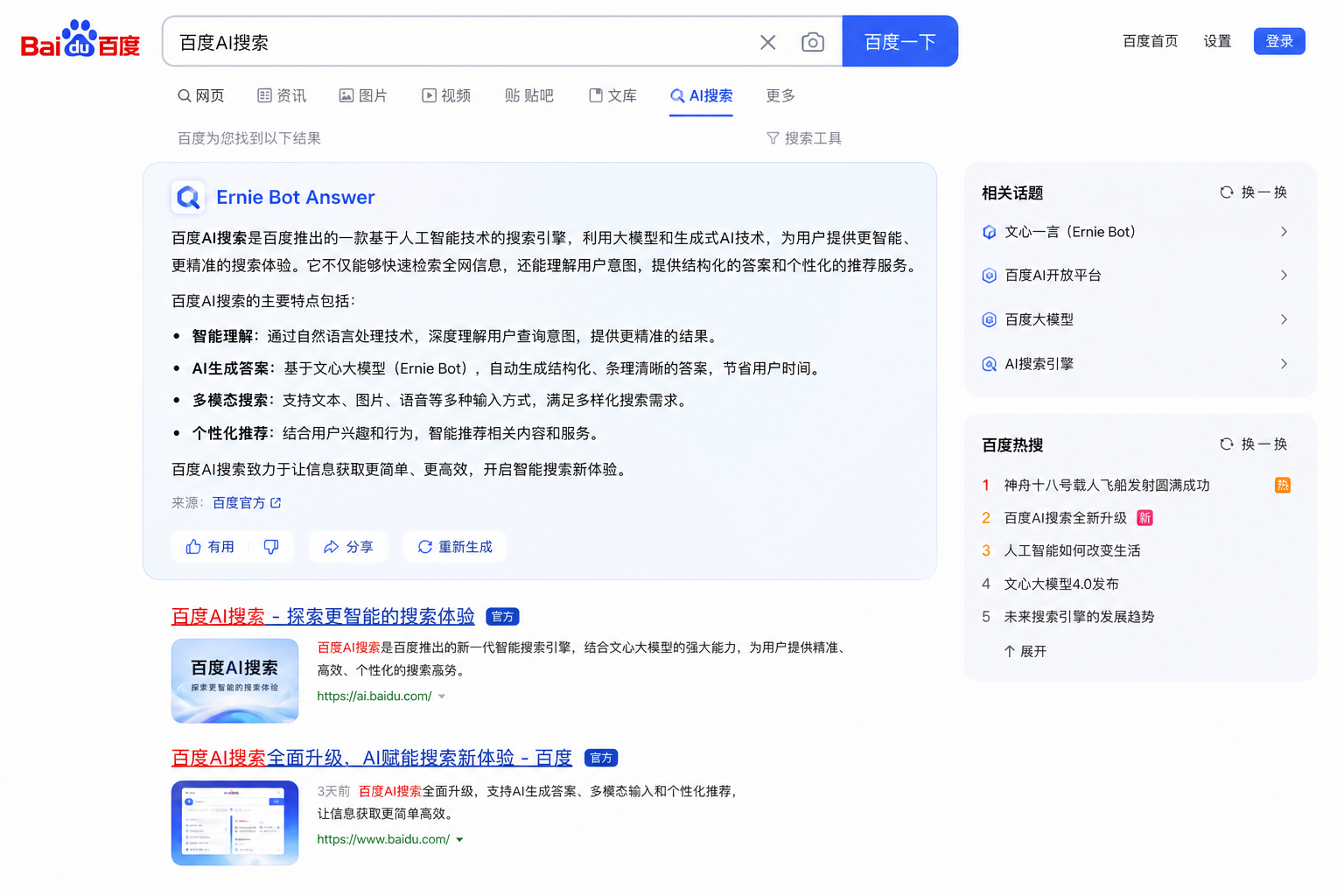This screenshot has width=1344, height=896.
Task: Click the thumbs-down dislike icon
Action: coord(271,547)
